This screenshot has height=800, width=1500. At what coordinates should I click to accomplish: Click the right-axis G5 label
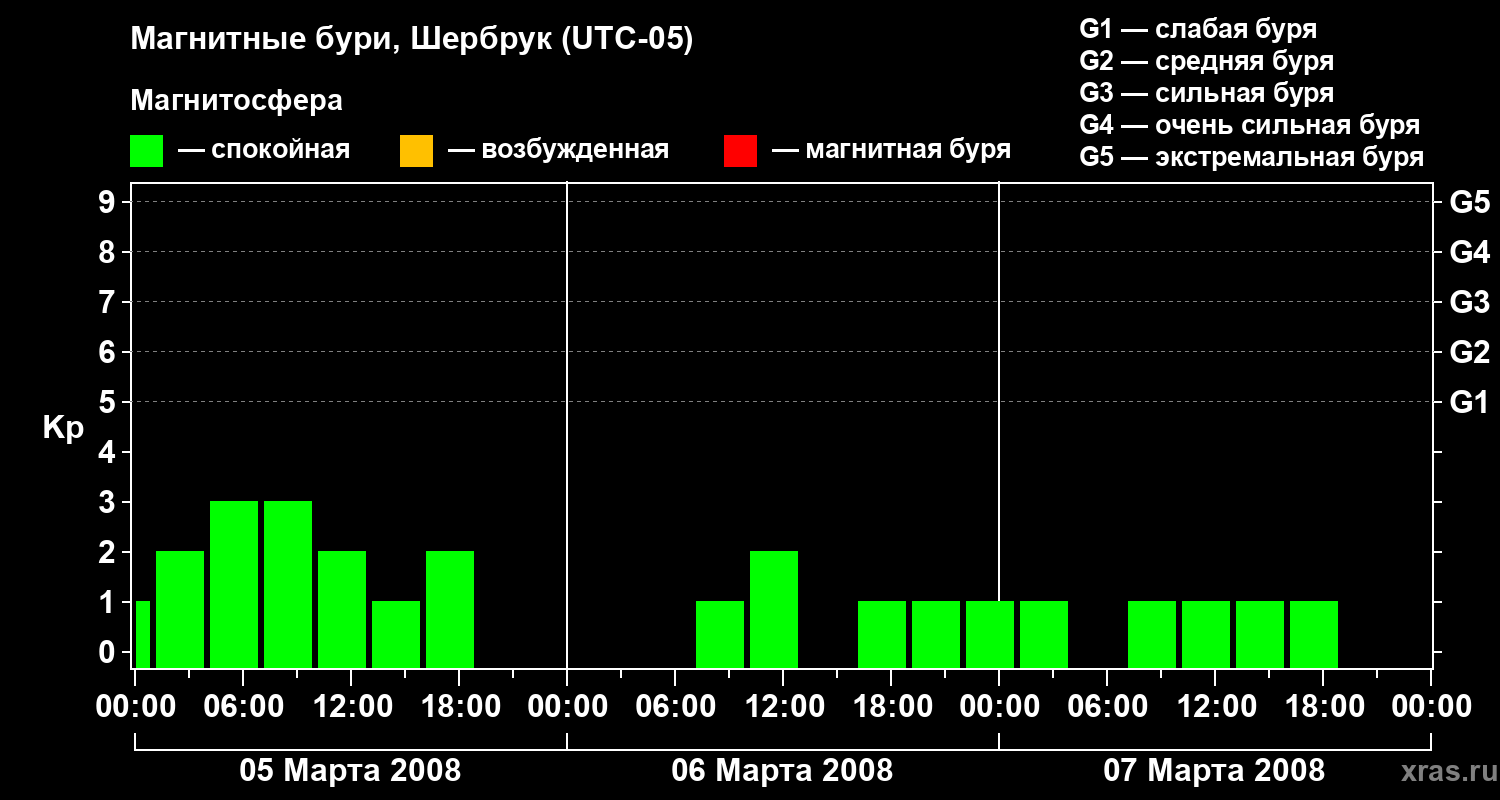1469,202
